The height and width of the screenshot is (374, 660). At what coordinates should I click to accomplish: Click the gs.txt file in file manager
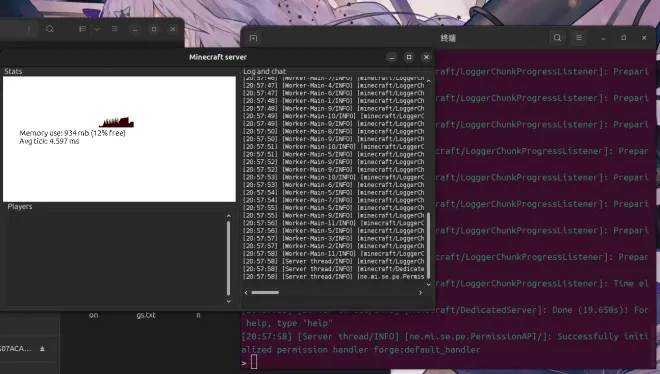point(146,315)
